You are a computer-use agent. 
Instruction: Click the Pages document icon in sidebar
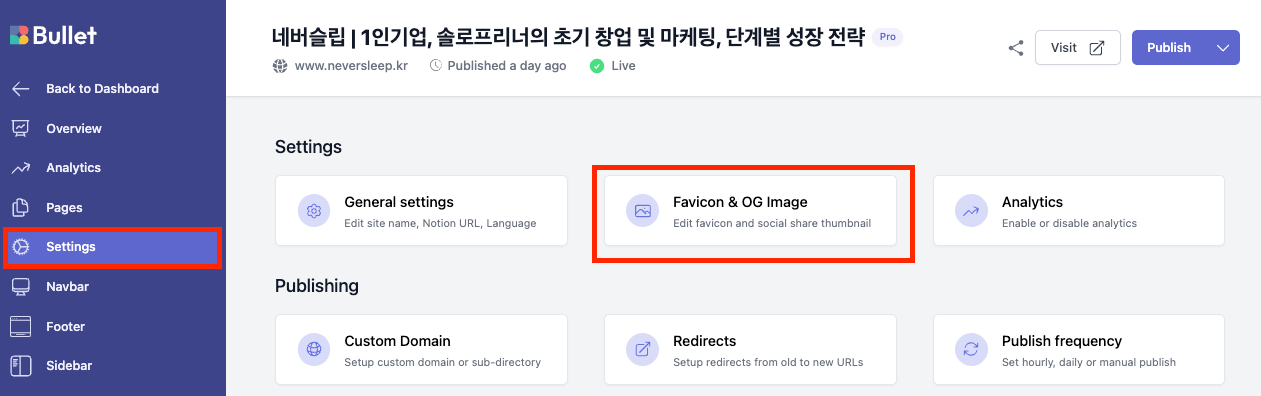click(20, 208)
